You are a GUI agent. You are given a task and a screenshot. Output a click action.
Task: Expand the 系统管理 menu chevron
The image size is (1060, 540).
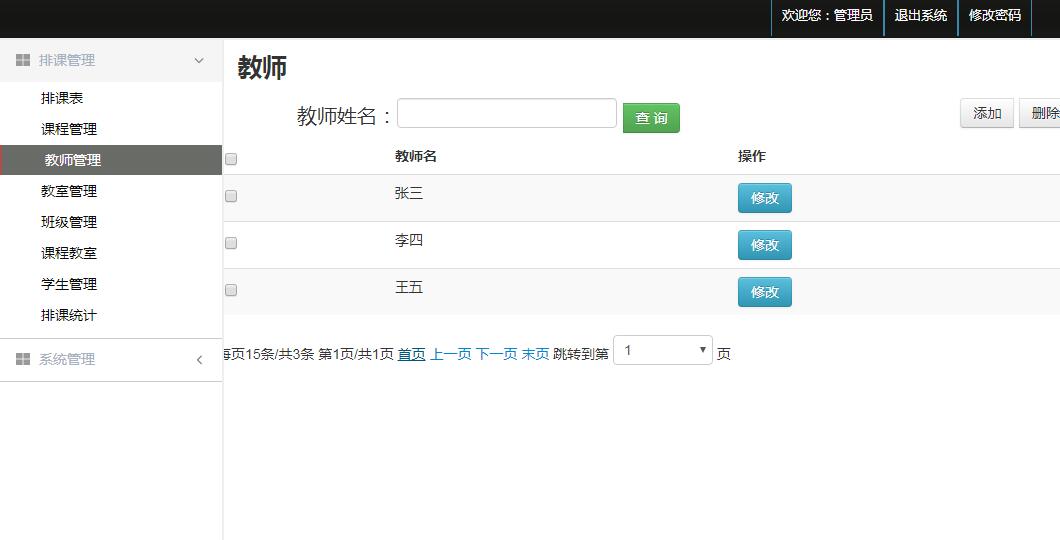click(199, 360)
